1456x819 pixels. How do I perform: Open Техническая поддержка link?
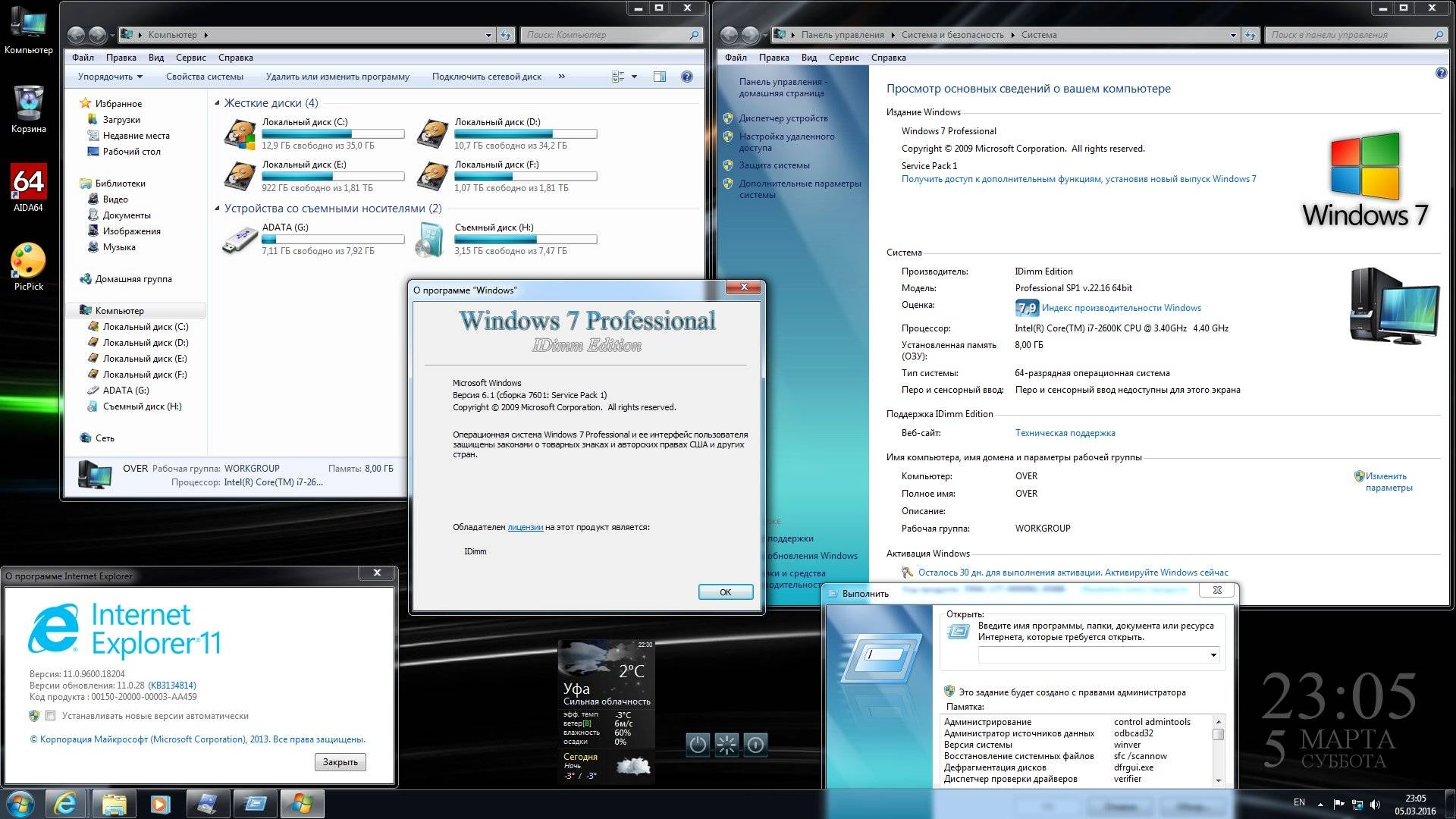coord(1065,433)
